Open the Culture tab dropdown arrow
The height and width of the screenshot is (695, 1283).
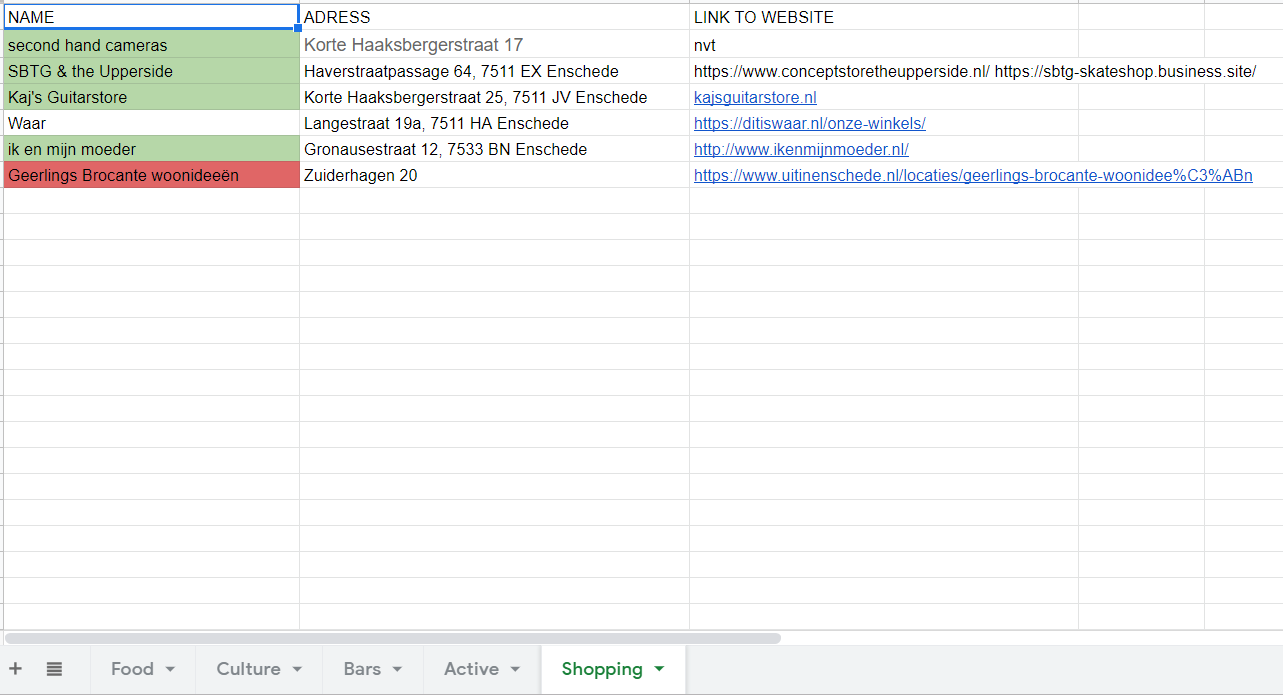(x=297, y=669)
